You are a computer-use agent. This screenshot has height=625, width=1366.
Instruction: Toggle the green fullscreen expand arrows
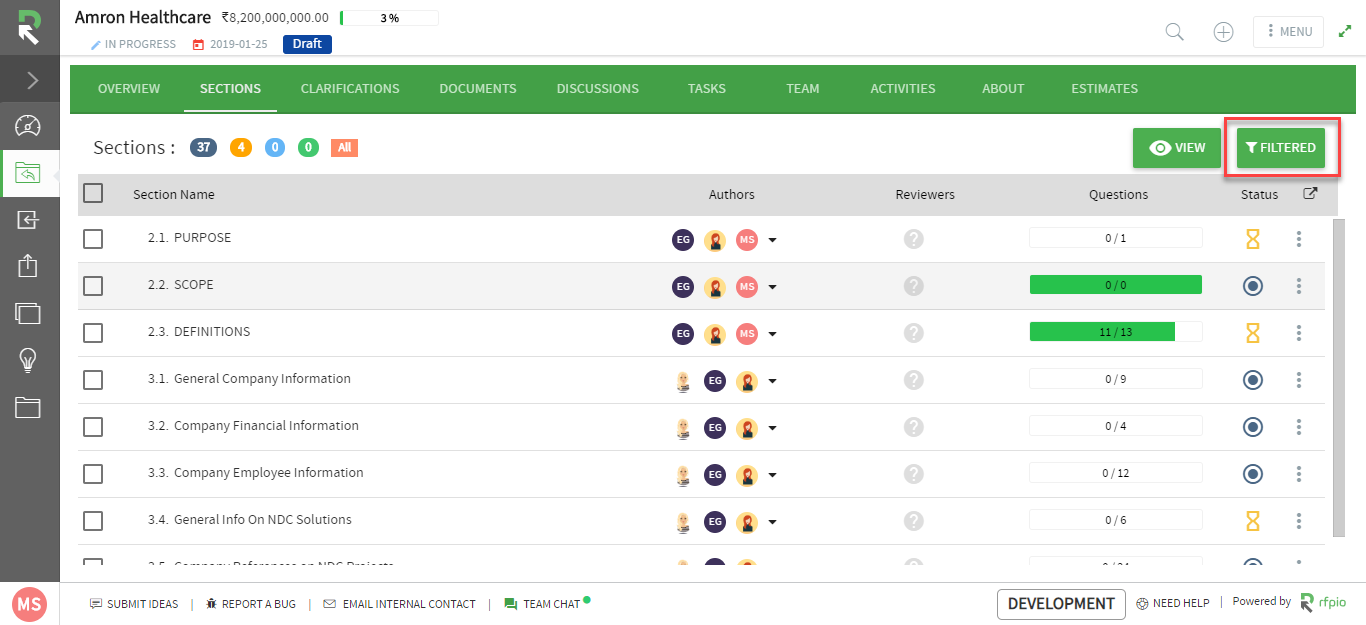pos(1345,31)
